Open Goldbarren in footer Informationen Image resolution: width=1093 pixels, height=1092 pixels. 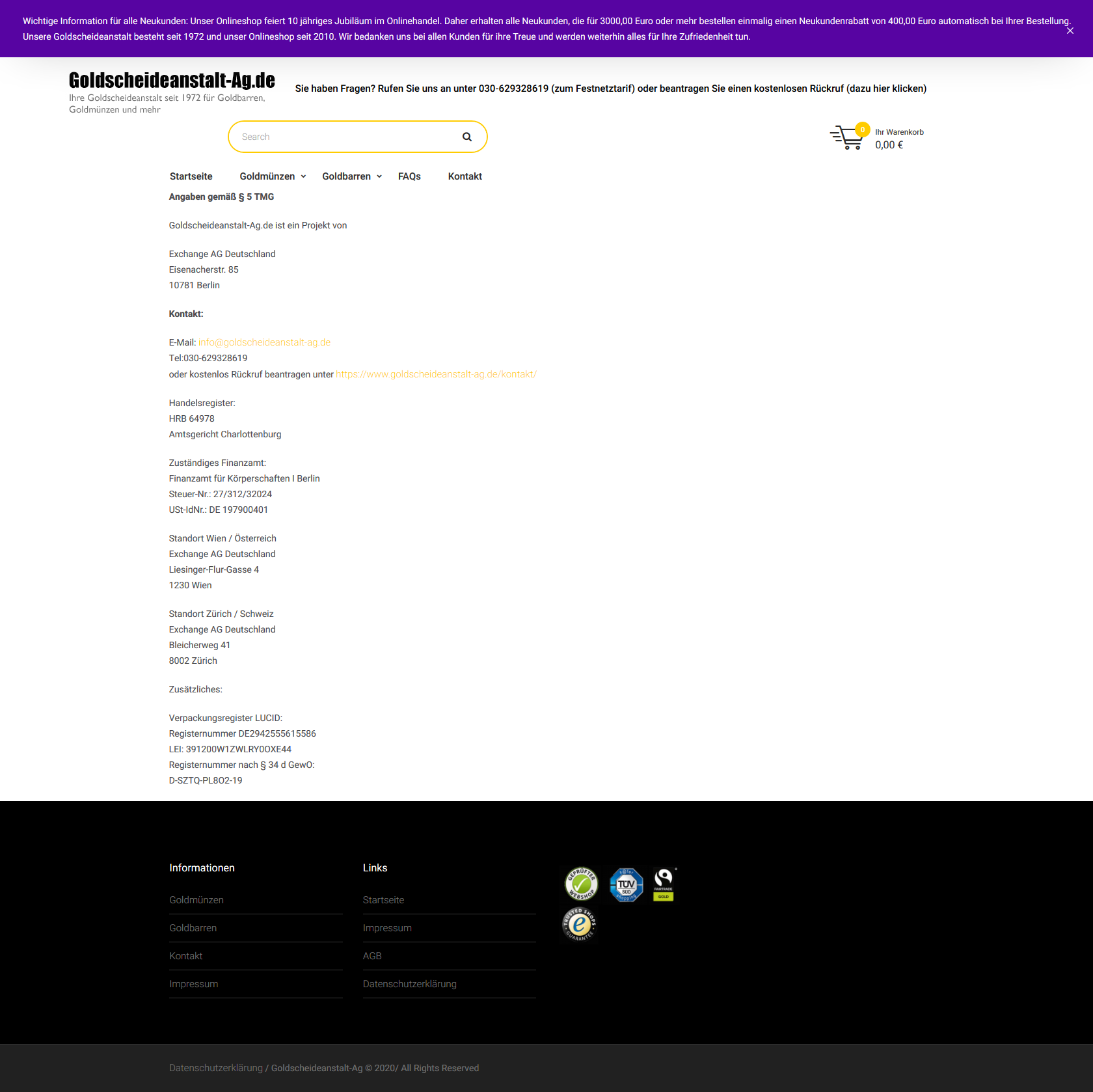coord(193,928)
